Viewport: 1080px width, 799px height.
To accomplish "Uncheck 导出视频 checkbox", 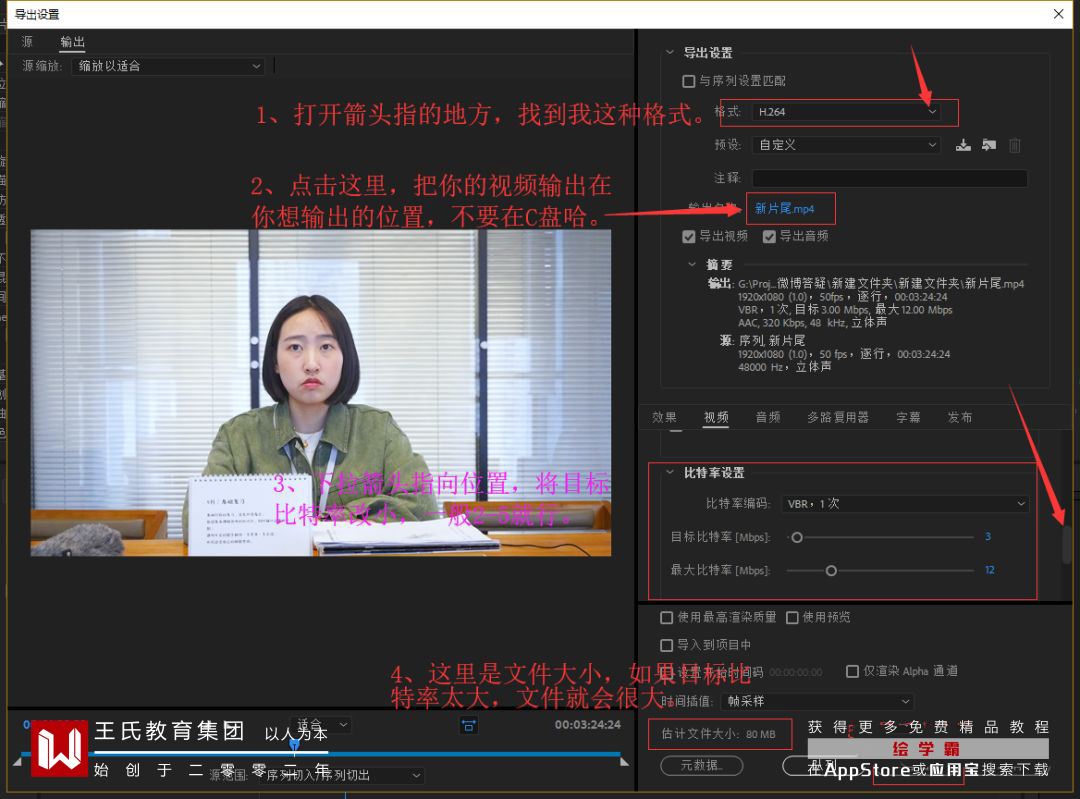I will point(688,236).
